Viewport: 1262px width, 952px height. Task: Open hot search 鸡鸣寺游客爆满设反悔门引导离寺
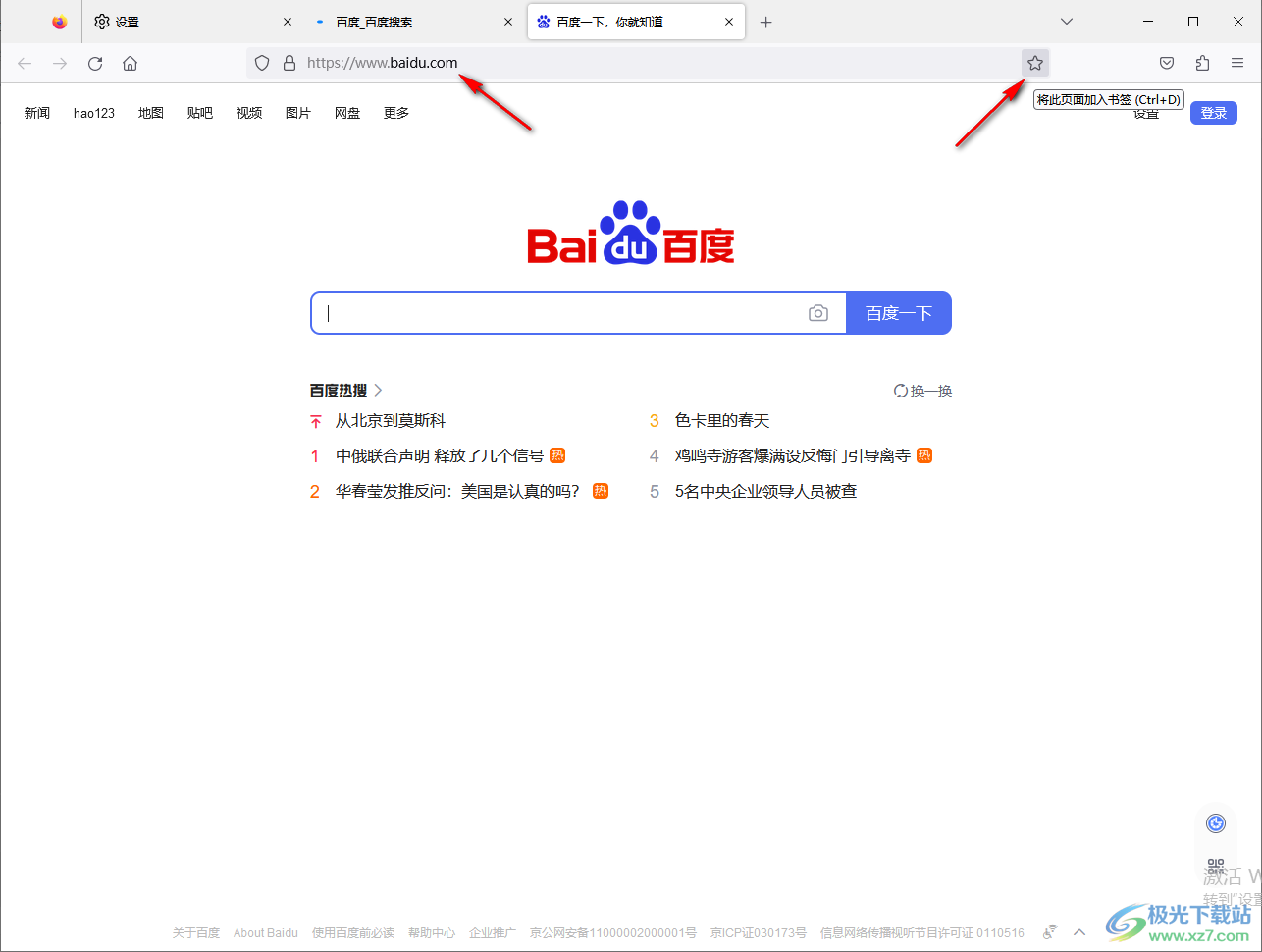point(793,456)
